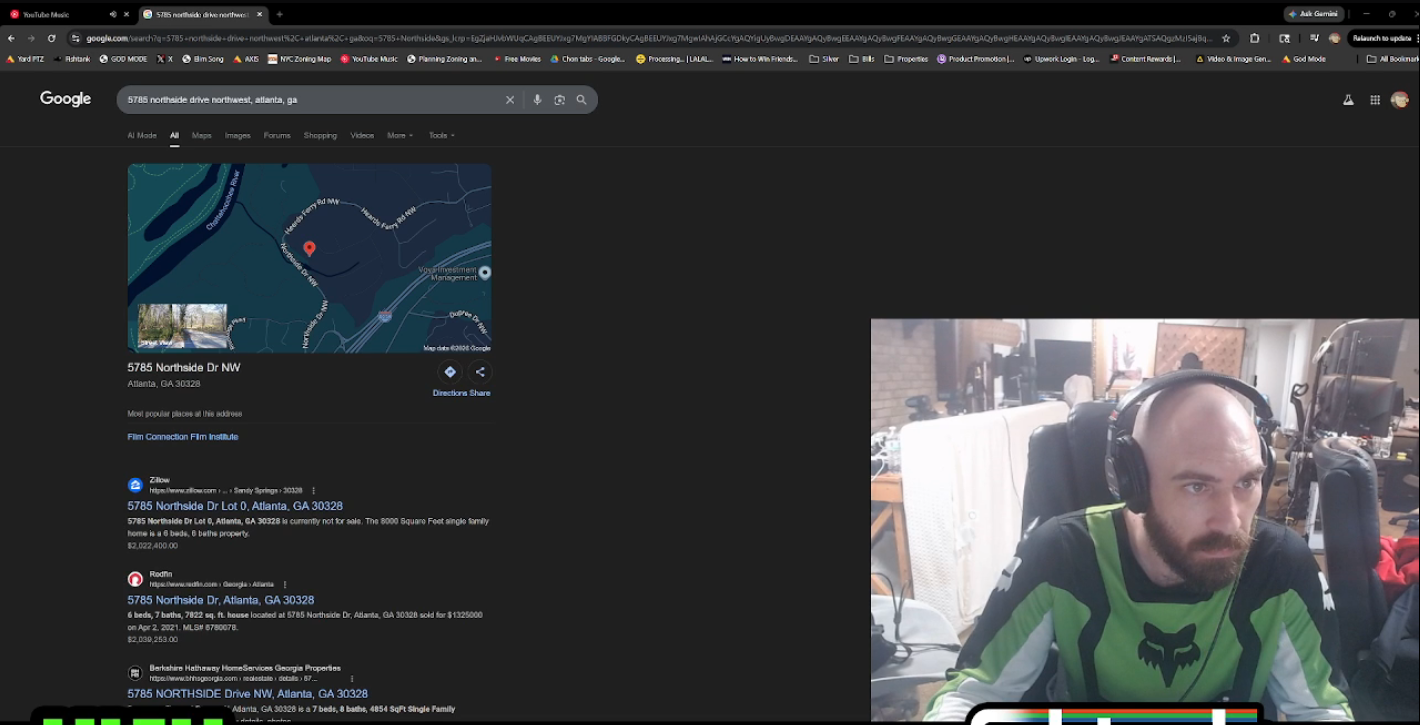Click the Ask Gemini button
The width and height of the screenshot is (1420, 725).
[x=1314, y=14]
